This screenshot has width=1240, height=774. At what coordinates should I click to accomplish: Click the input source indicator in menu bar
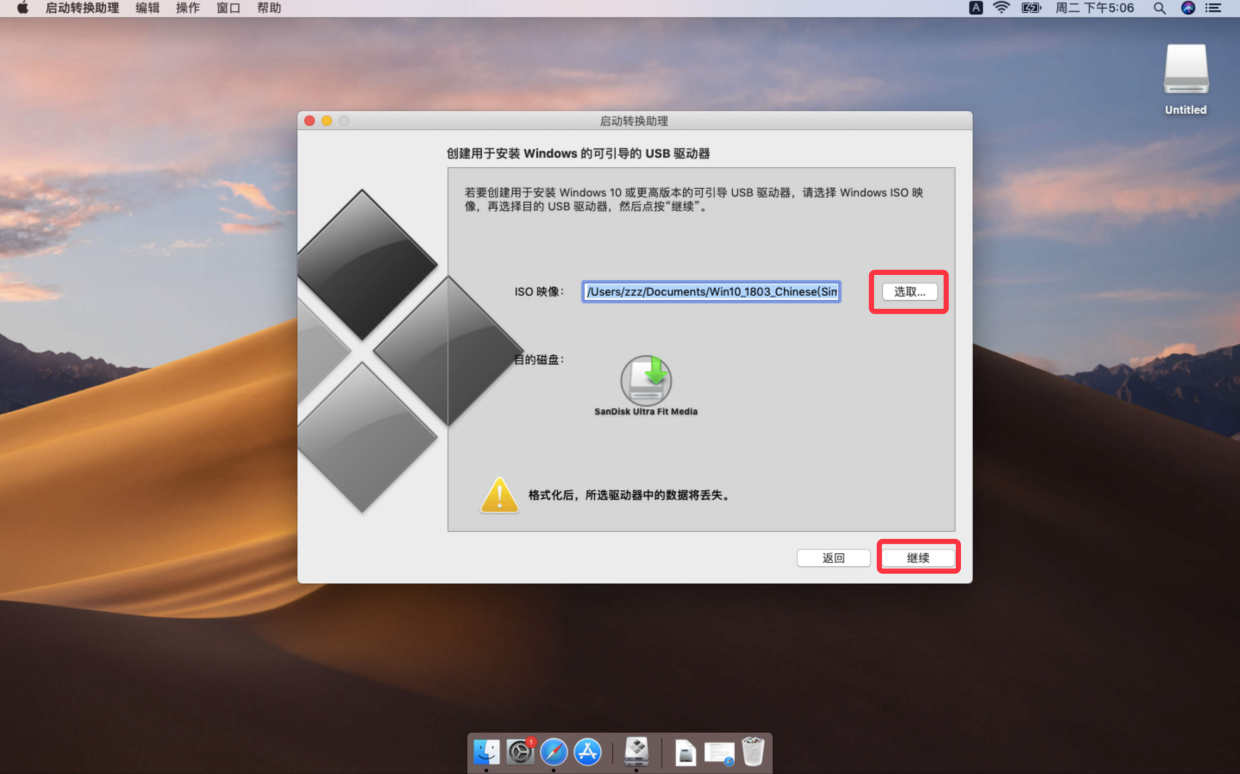(x=976, y=8)
